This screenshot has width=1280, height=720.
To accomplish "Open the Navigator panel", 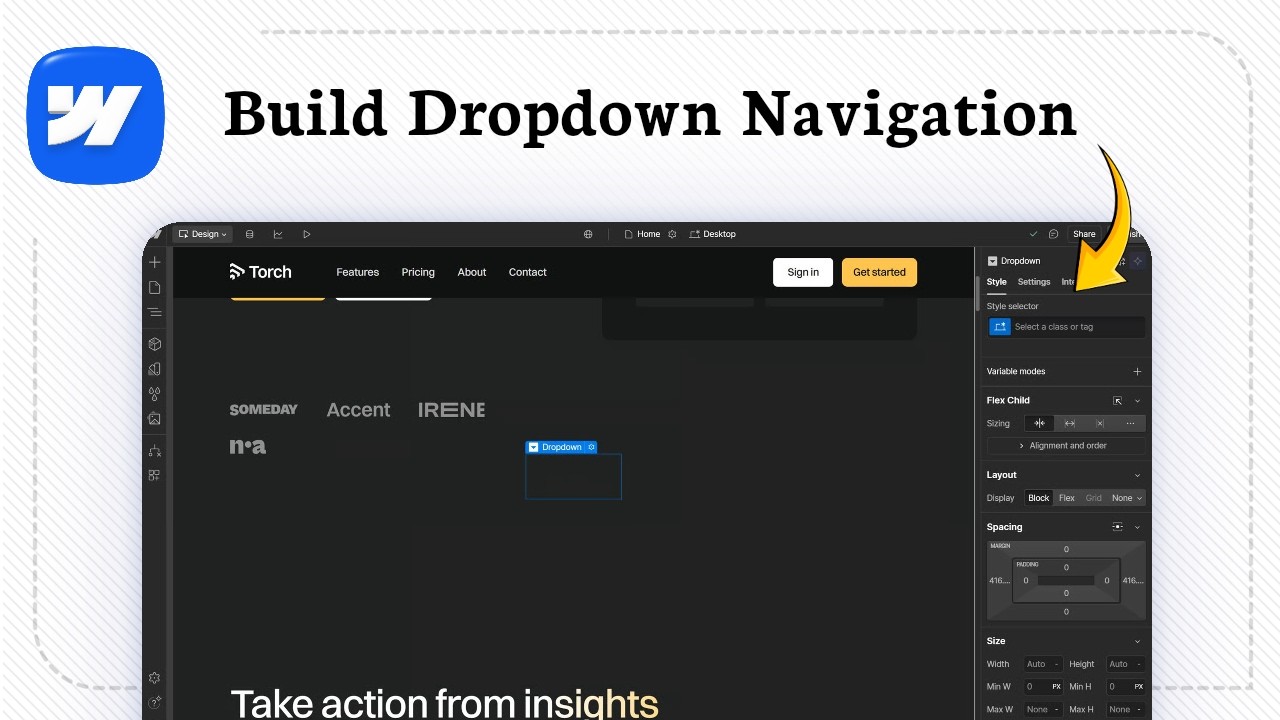I will click(154, 312).
